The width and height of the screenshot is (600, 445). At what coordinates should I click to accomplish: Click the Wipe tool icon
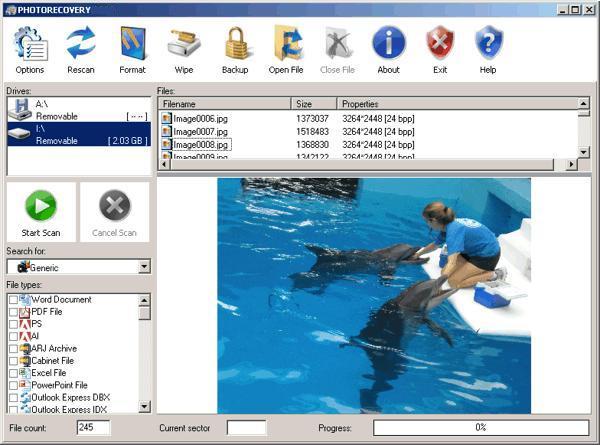point(184,45)
